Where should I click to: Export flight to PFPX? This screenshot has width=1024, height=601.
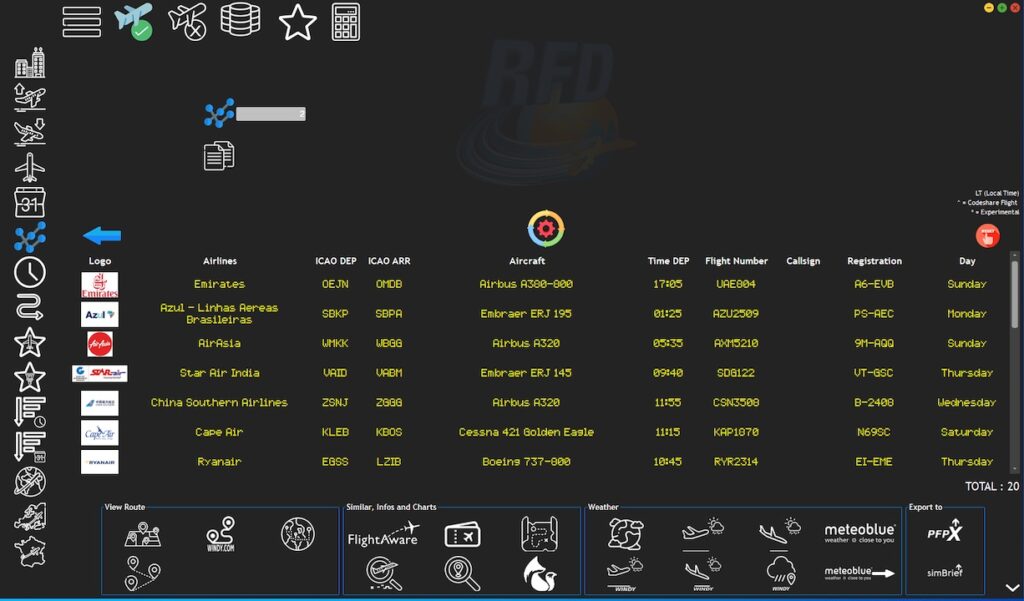click(944, 530)
